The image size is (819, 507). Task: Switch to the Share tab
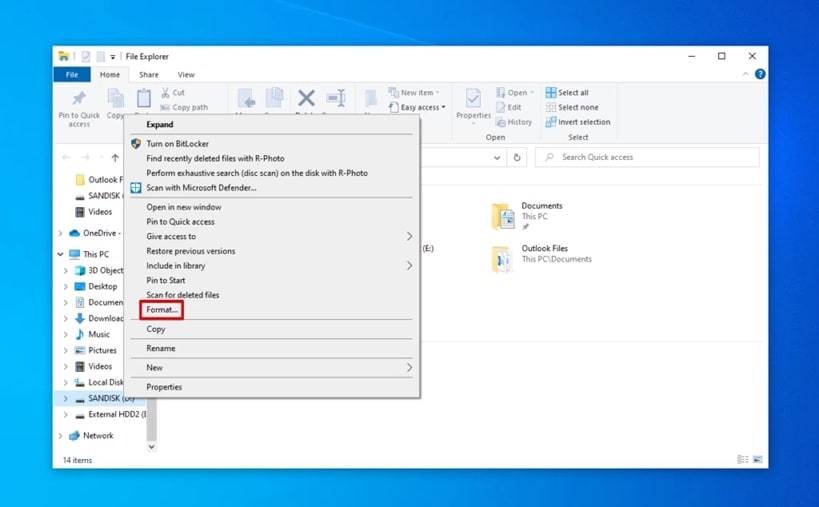point(149,75)
